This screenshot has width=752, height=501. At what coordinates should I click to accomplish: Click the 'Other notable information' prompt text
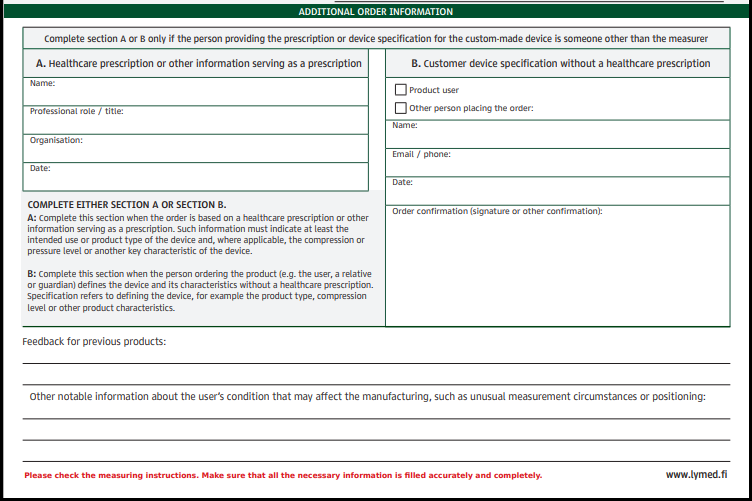coord(367,397)
